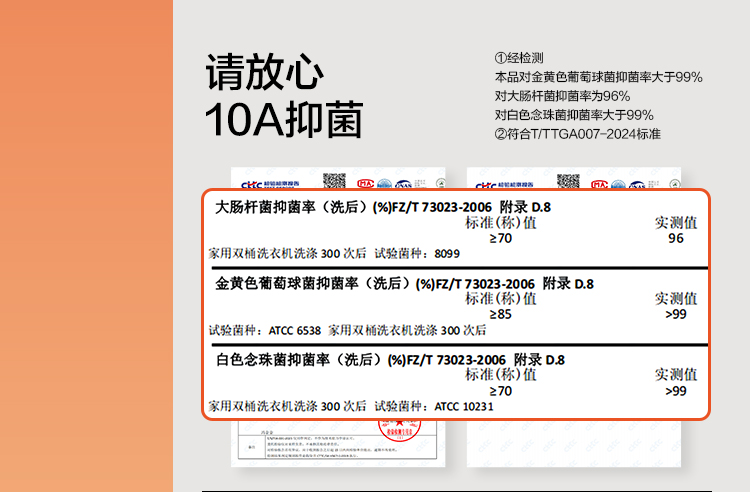Select the 请放心 heading text
The width and height of the screenshot is (750, 492).
tap(264, 73)
